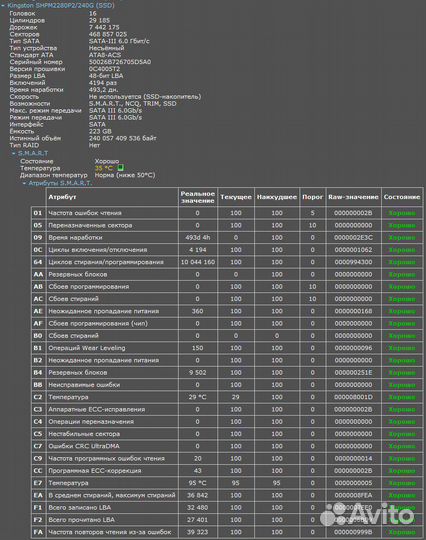Select row F2 Всего прочитано LBA
The image size is (426, 540).
227,520
